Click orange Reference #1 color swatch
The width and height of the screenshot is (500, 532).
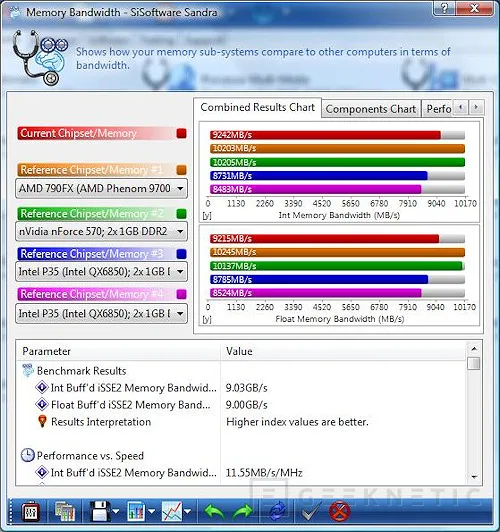click(181, 170)
